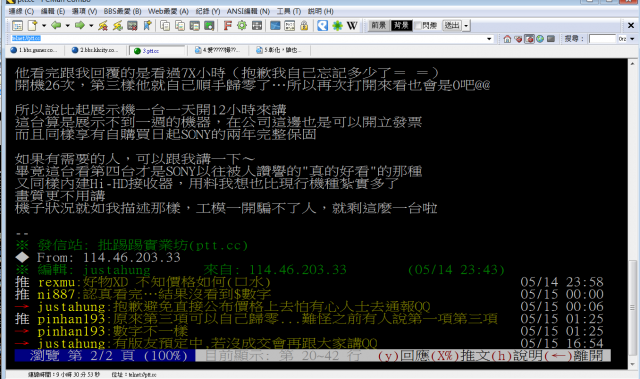Image resolution: width=640 pixels, height=379 pixels.
Task: Click the blue search engine icon
Action: [x=322, y=26]
